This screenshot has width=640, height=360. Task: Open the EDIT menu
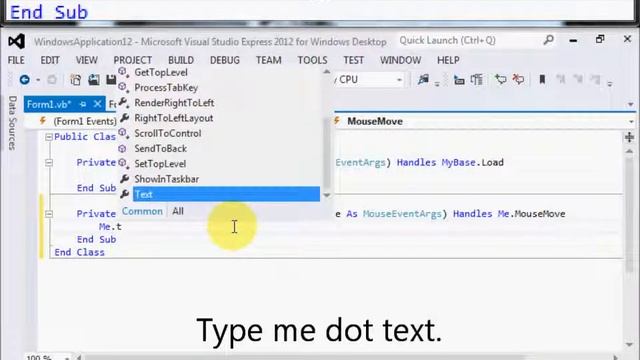(50, 60)
